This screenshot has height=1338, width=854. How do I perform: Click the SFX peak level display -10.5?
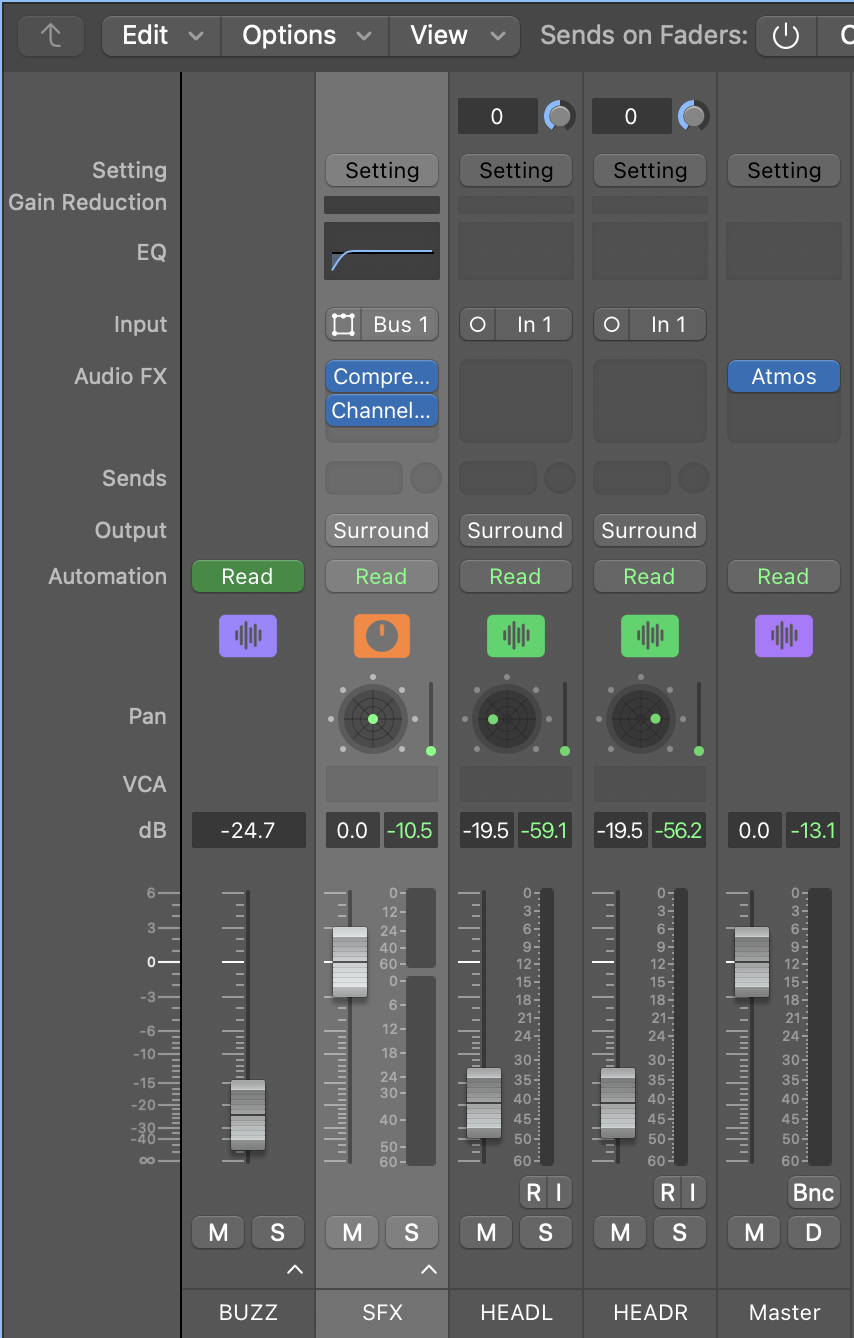411,830
